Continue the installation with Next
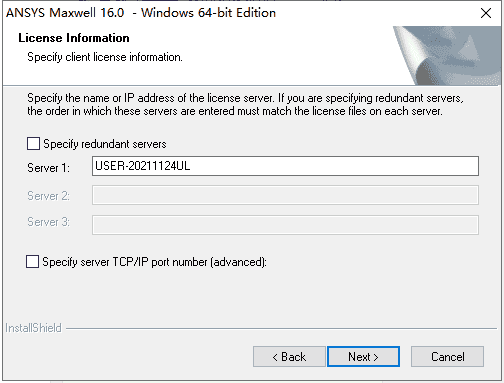 point(363,357)
